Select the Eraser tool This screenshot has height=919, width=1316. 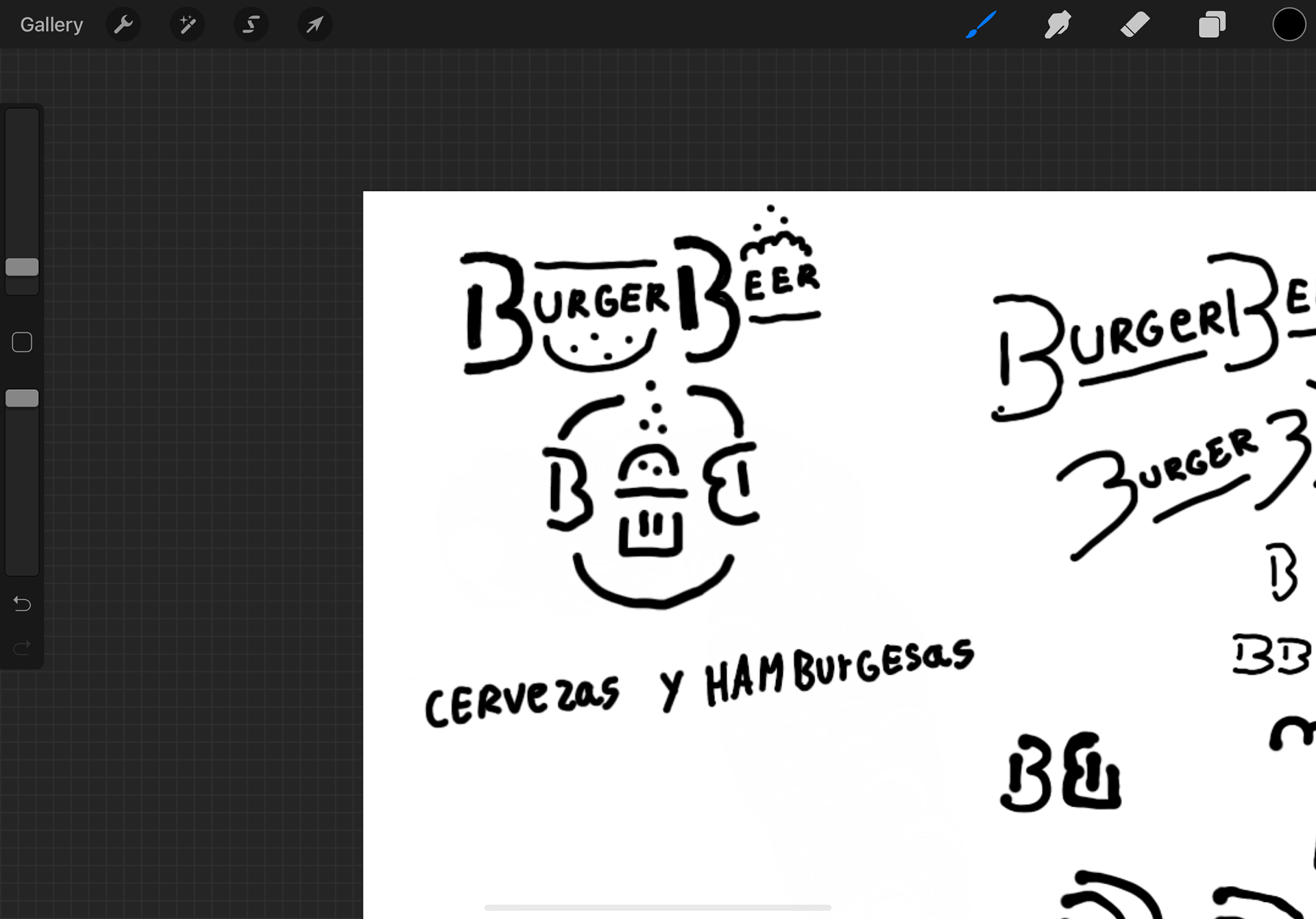pyautogui.click(x=1135, y=25)
